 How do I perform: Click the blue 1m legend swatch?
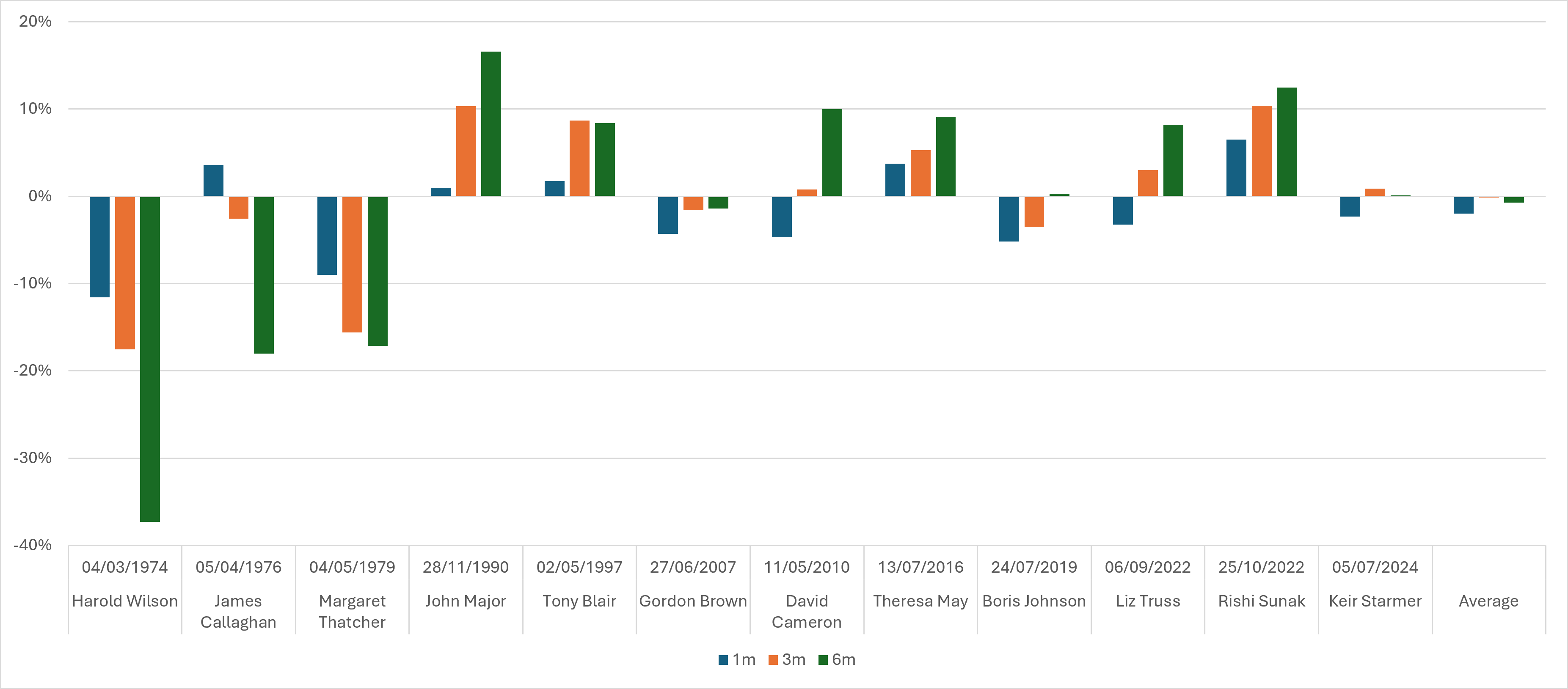click(723, 660)
